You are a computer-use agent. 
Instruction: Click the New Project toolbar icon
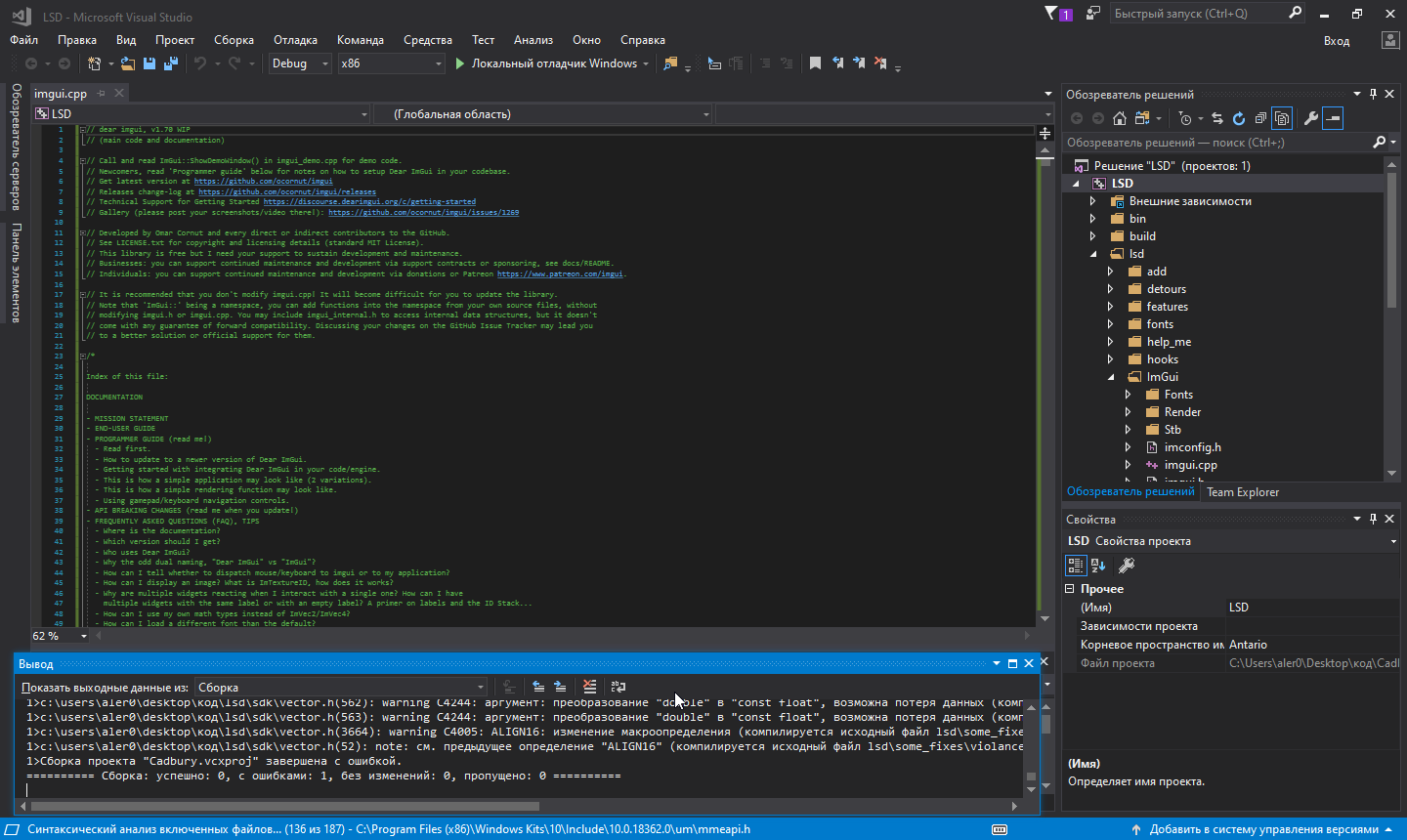coord(94,63)
